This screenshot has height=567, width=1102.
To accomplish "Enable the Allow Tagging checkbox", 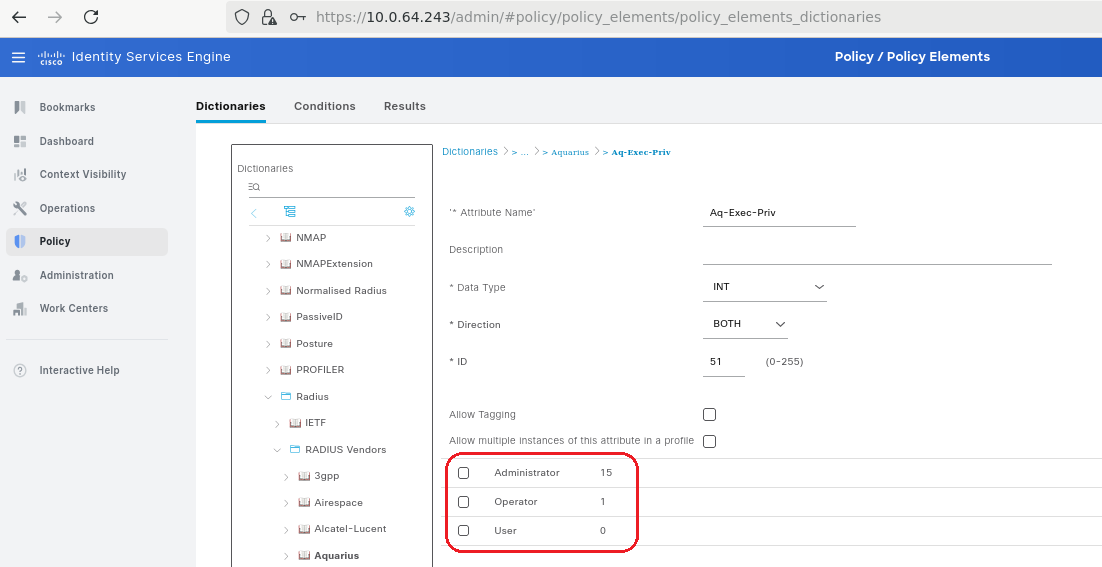I will click(709, 415).
